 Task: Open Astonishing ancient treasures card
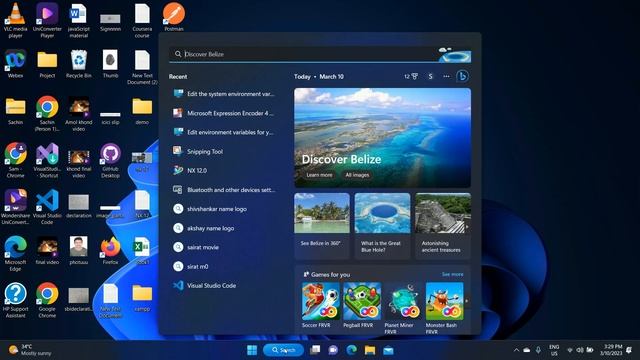pos(442,226)
